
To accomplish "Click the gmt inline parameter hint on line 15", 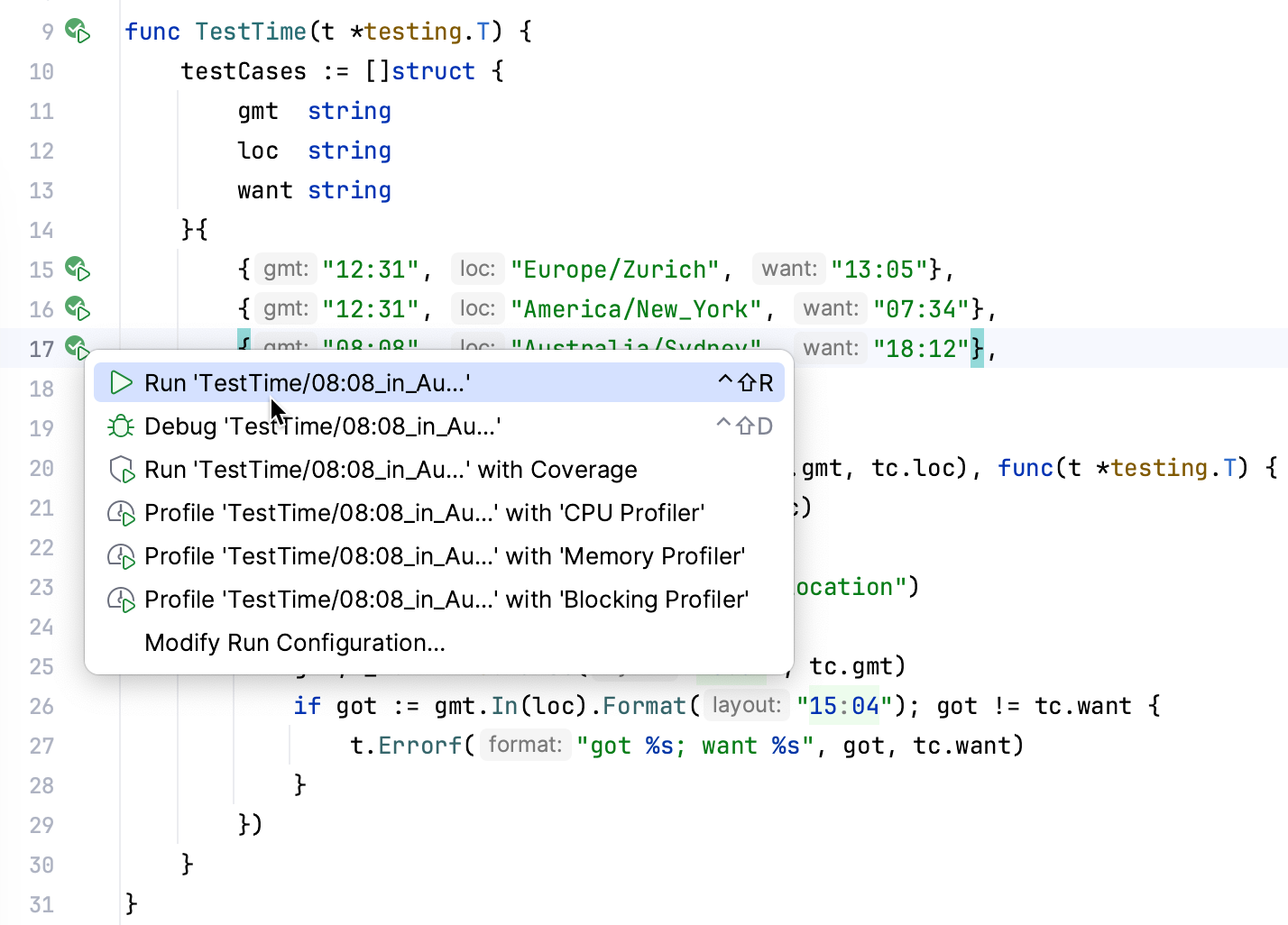I will click(285, 269).
